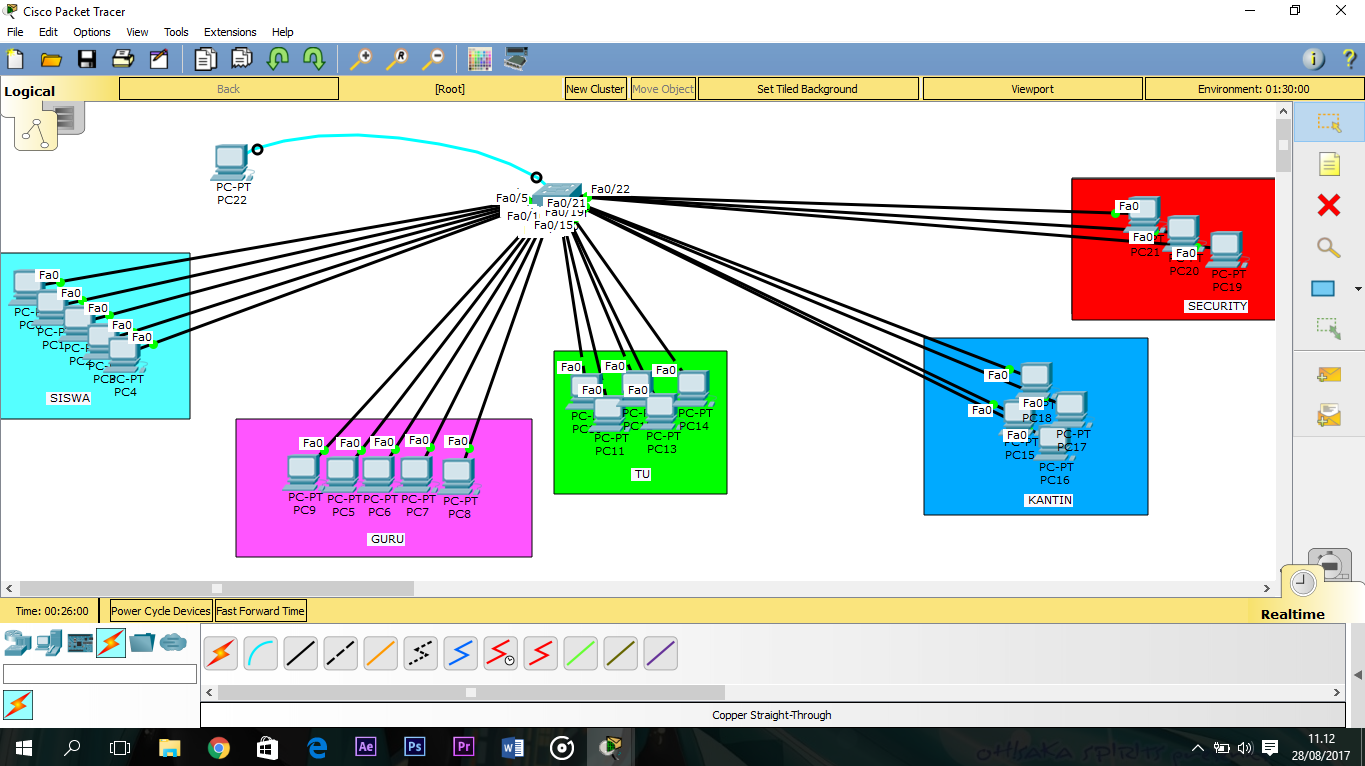Copy selected objects in toolbar
The width and height of the screenshot is (1365, 766).
206,59
